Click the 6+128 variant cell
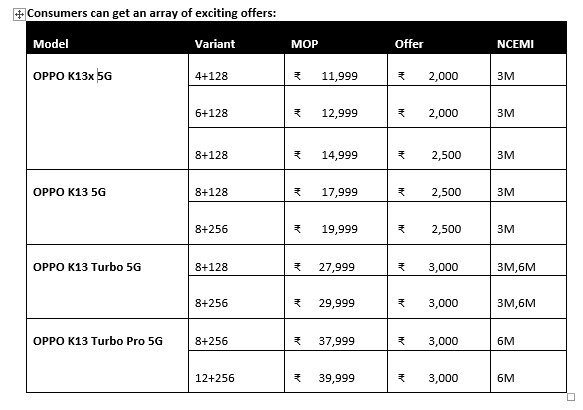The height and width of the screenshot is (410, 583). pos(236,107)
